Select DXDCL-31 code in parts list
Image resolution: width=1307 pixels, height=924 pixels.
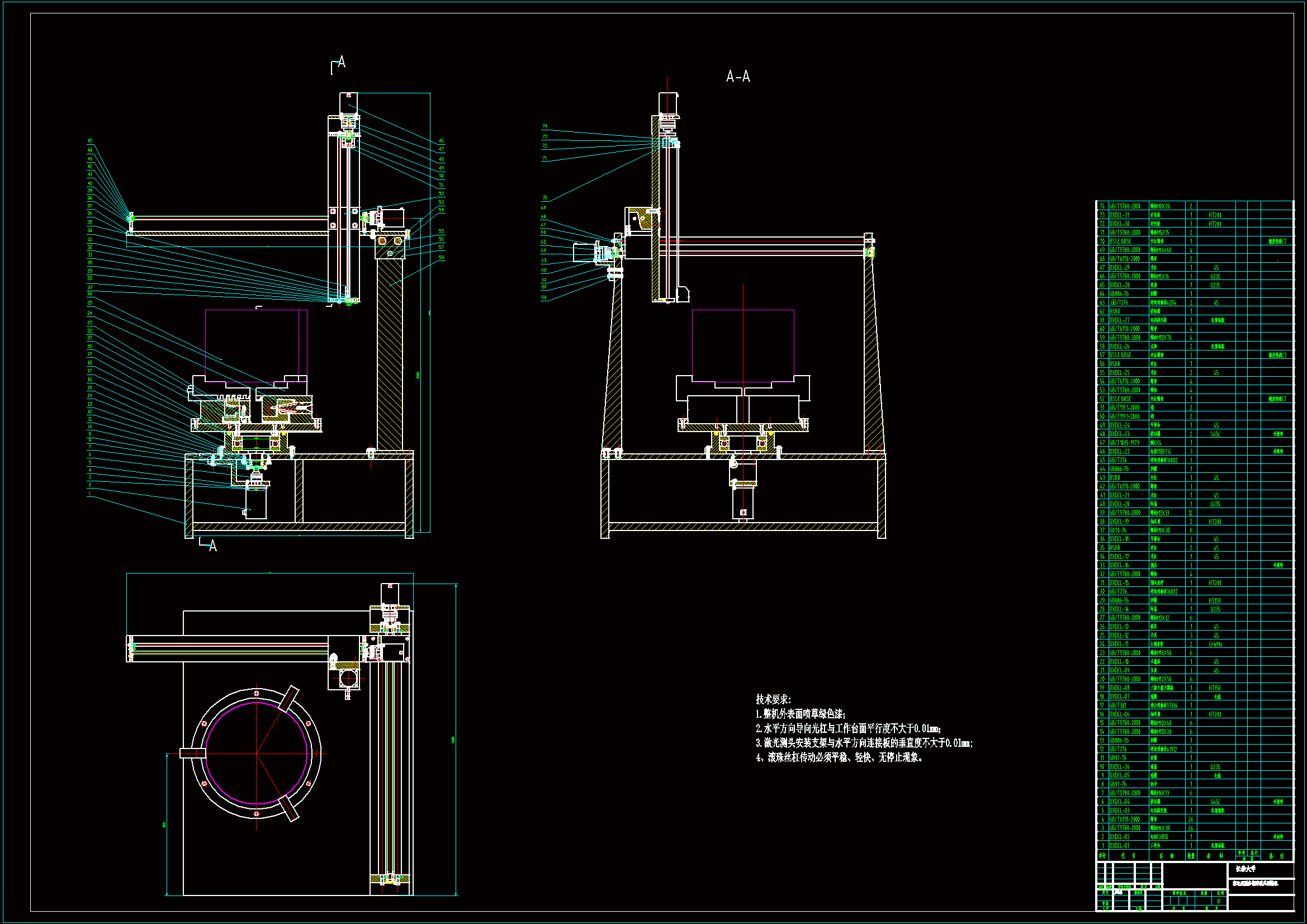(1119, 215)
